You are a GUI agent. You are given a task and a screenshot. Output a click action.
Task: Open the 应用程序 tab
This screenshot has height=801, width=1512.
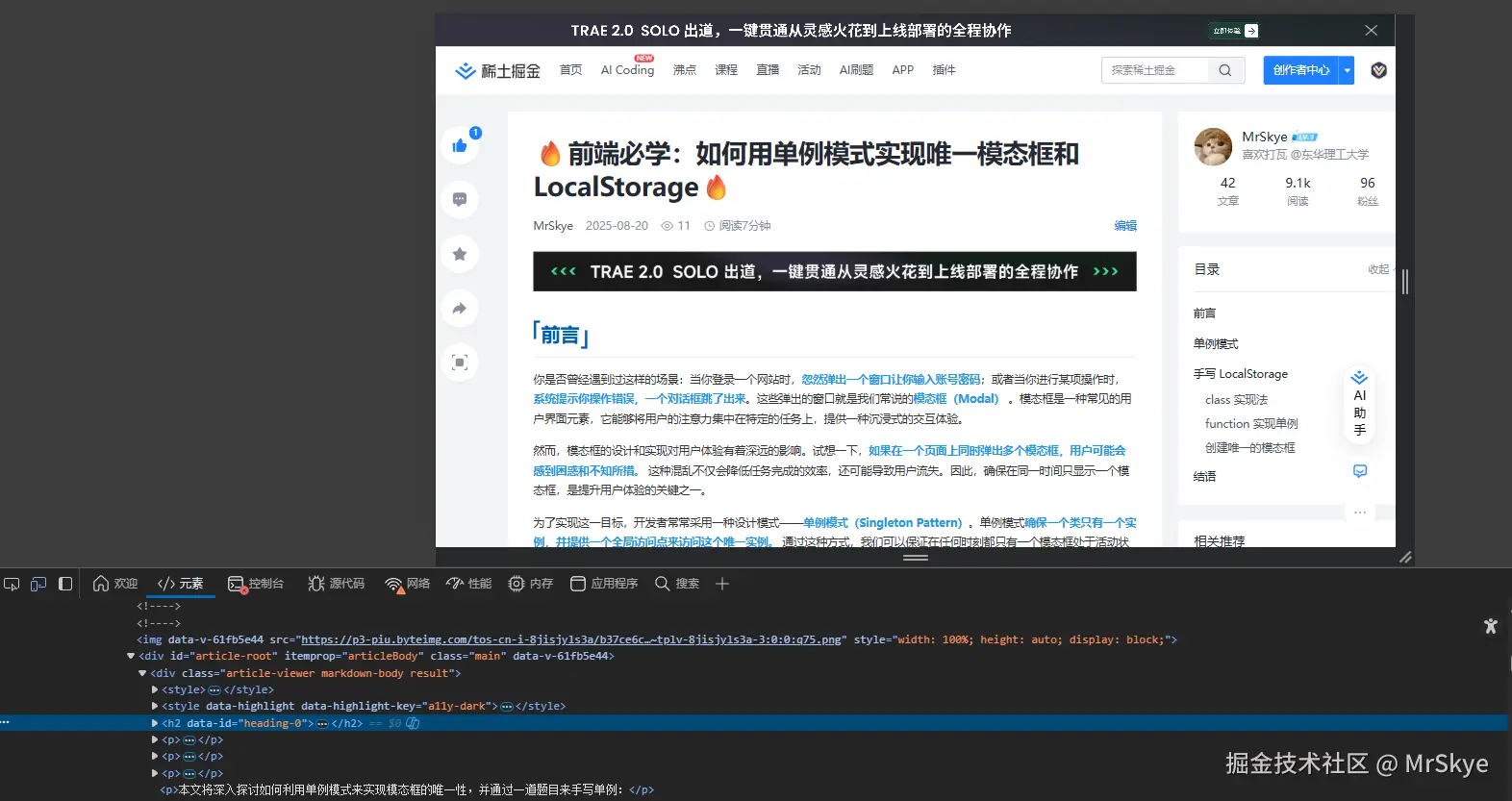pyautogui.click(x=604, y=584)
